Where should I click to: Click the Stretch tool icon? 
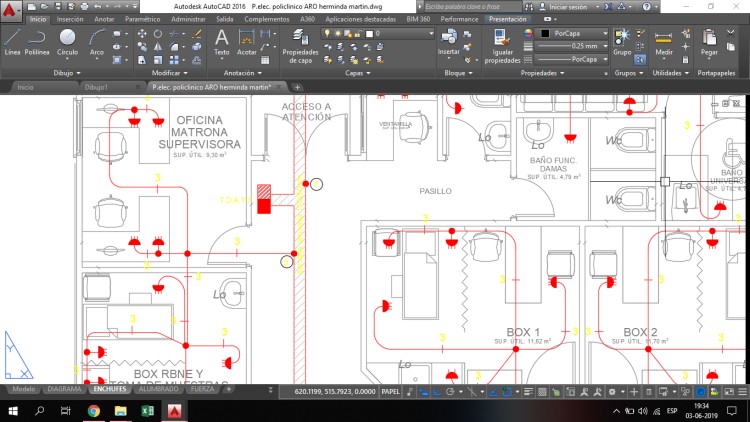point(142,60)
